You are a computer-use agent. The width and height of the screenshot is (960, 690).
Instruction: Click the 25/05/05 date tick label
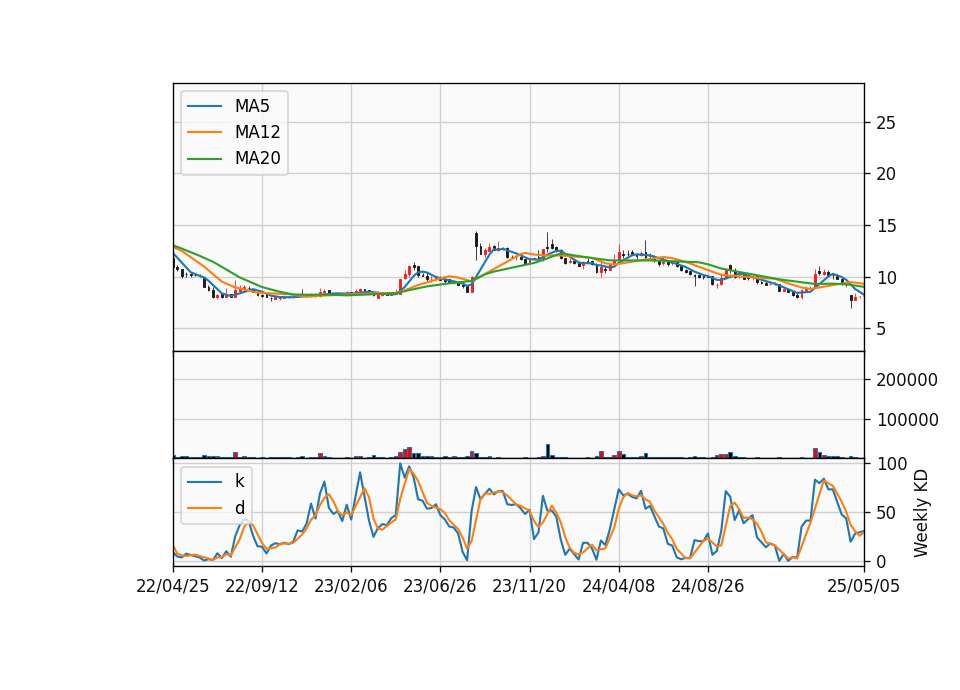pos(864,587)
